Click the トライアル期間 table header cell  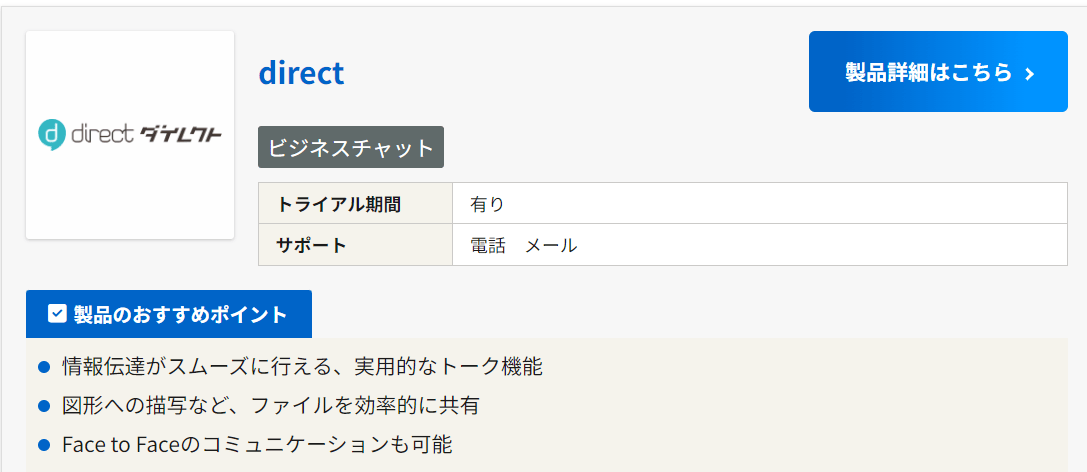coord(356,204)
